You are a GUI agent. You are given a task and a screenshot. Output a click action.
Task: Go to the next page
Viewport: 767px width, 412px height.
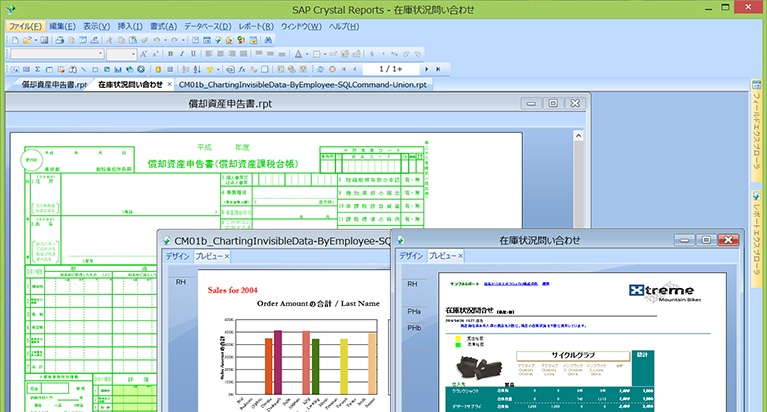click(426, 69)
